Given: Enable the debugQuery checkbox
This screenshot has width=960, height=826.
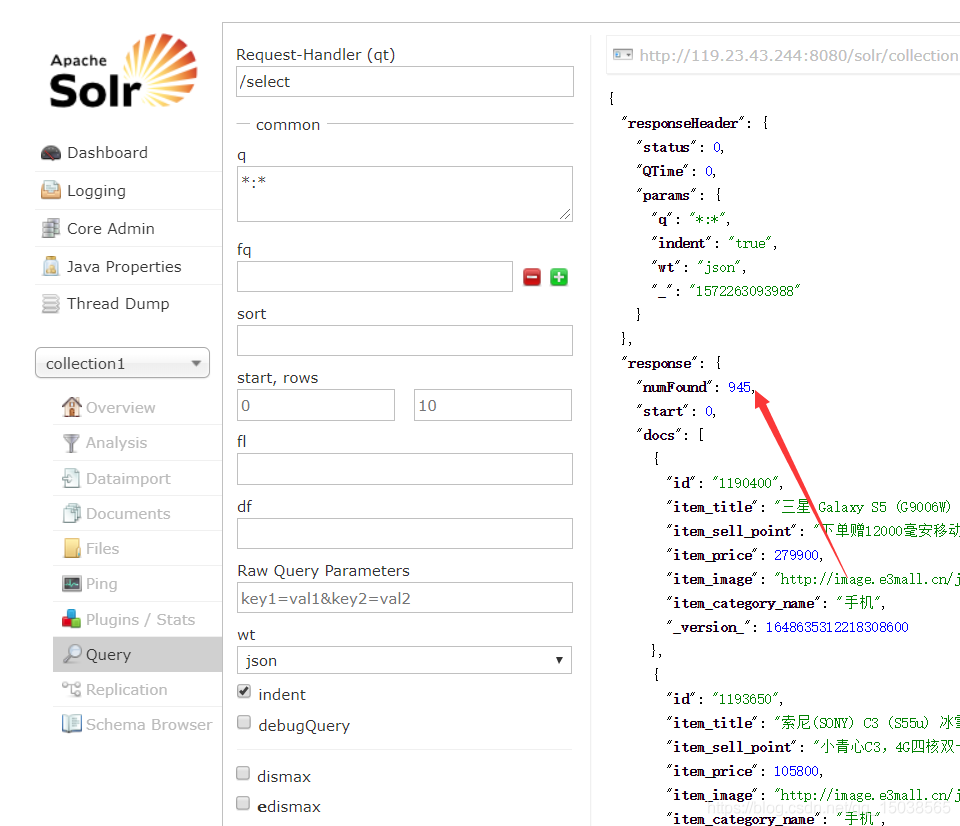Looking at the screenshot, I should pos(244,722).
